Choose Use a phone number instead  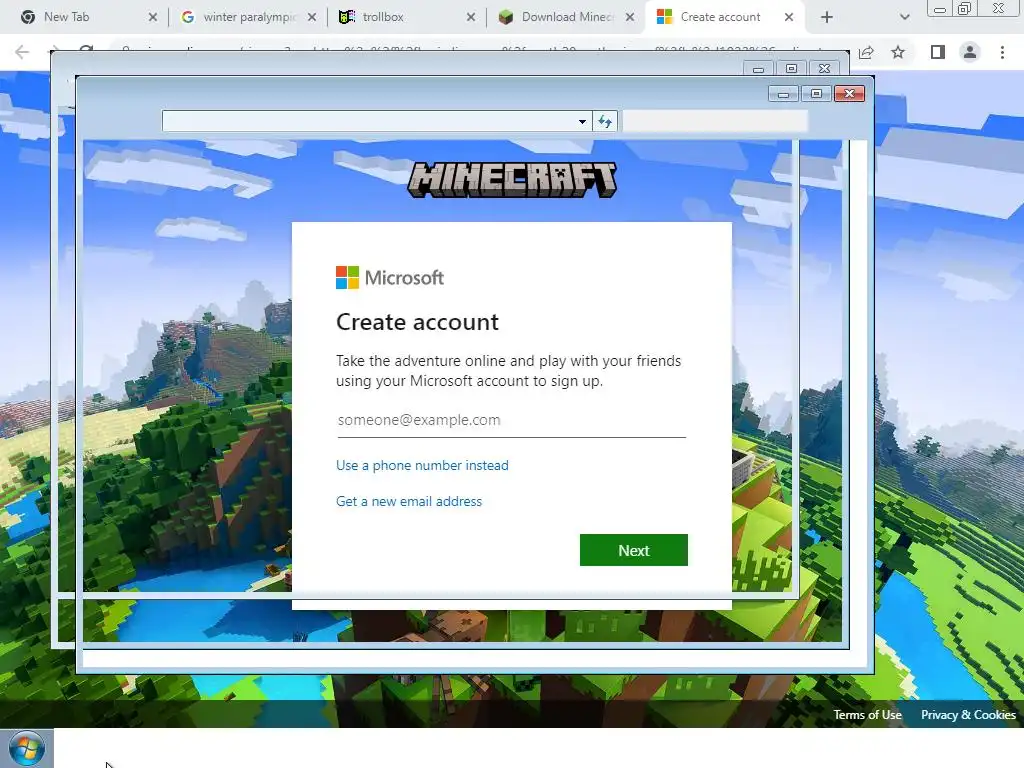pos(422,466)
